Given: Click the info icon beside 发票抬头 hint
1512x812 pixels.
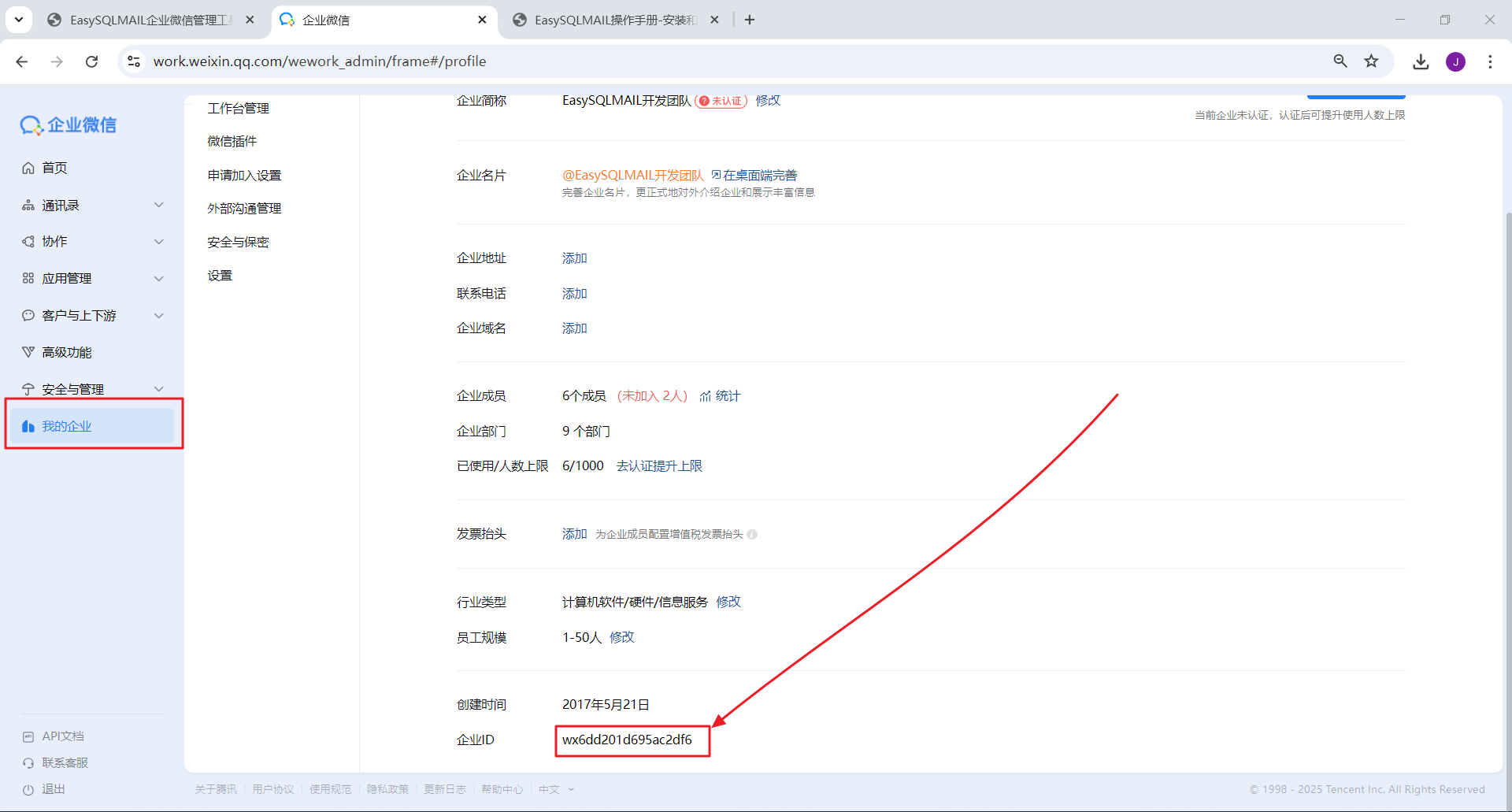Looking at the screenshot, I should pyautogui.click(x=752, y=535).
